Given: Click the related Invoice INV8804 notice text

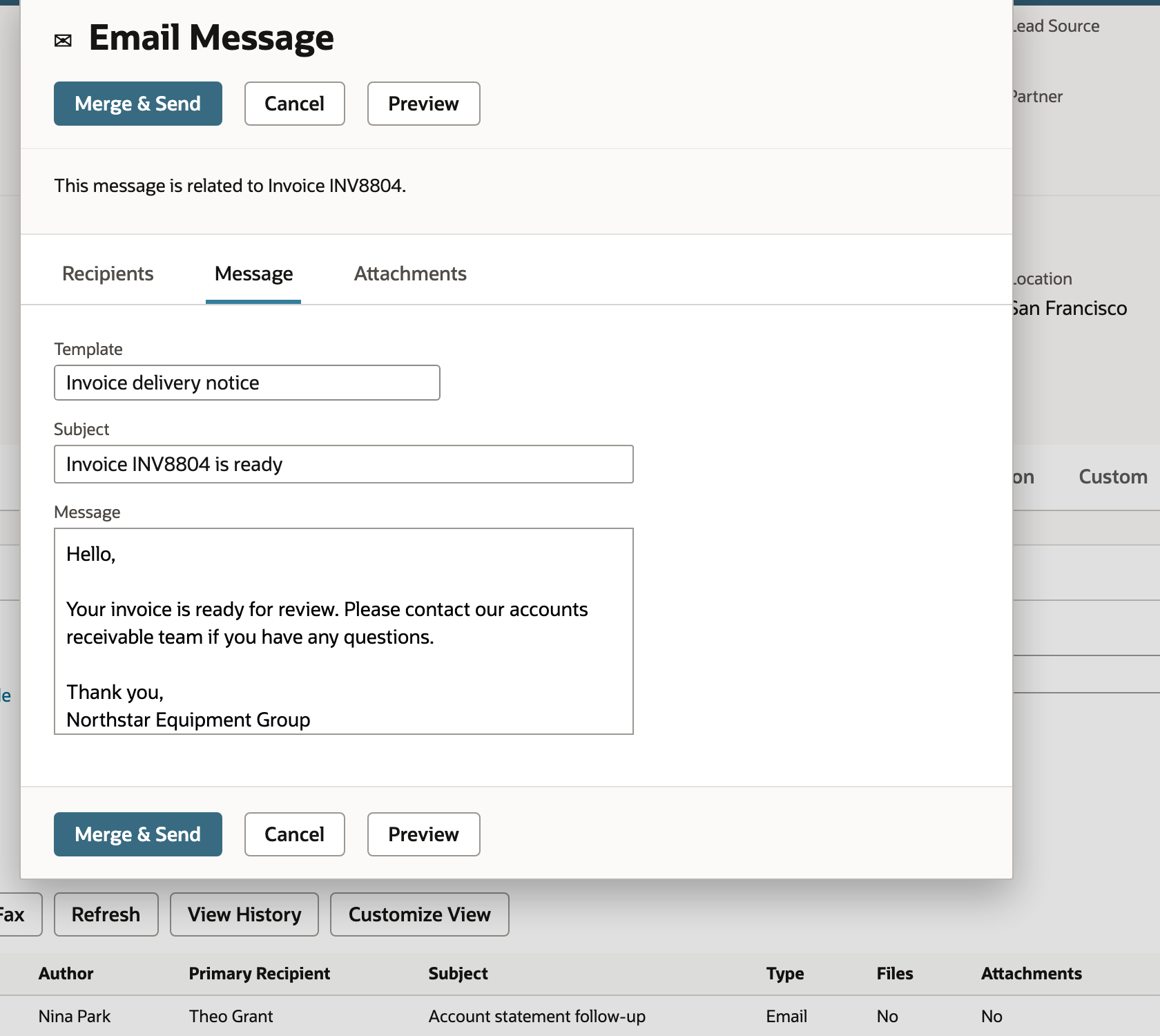Looking at the screenshot, I should [230, 186].
